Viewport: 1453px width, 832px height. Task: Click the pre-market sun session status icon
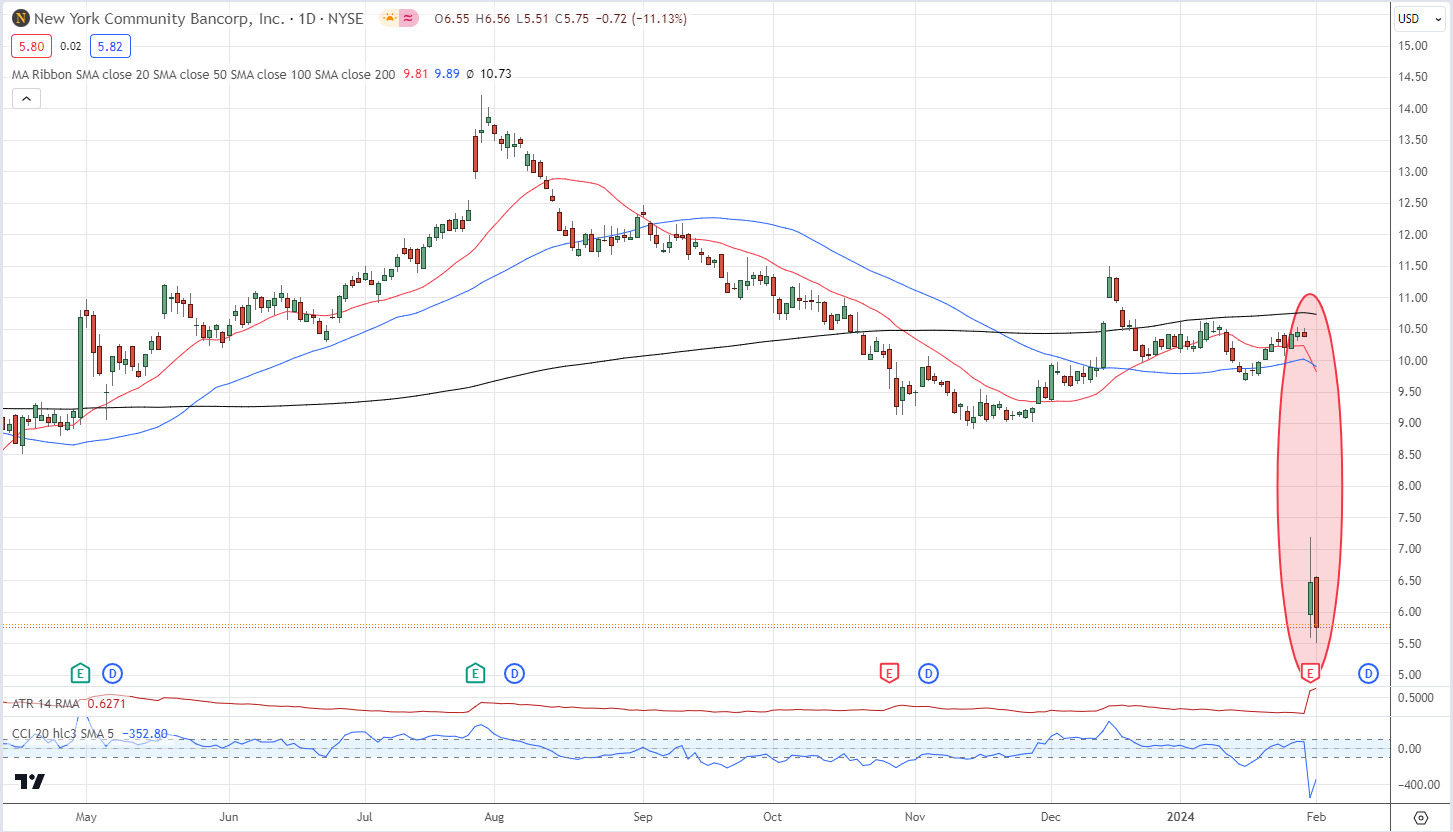[388, 18]
